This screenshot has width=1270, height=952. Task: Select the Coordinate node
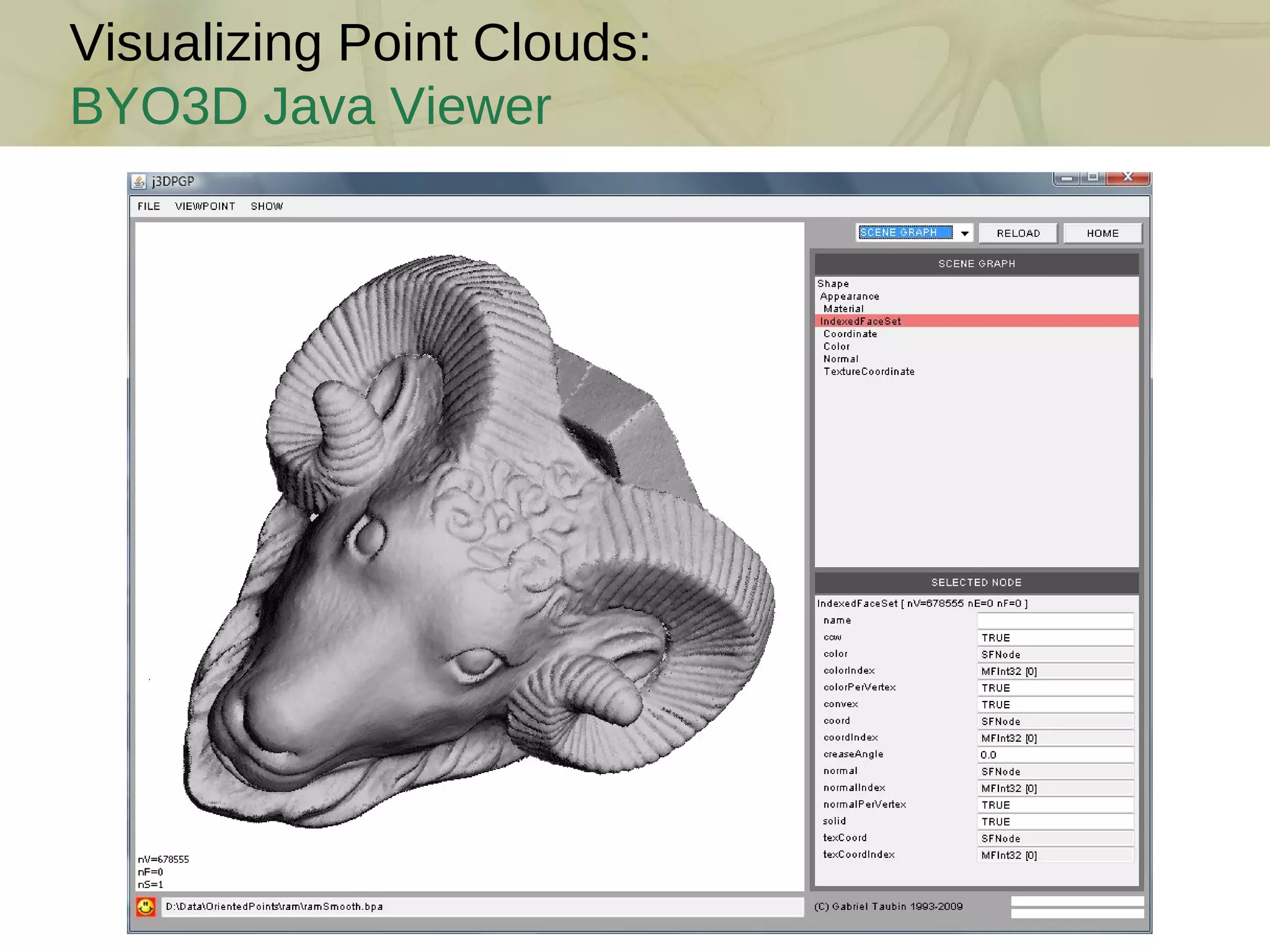point(850,334)
